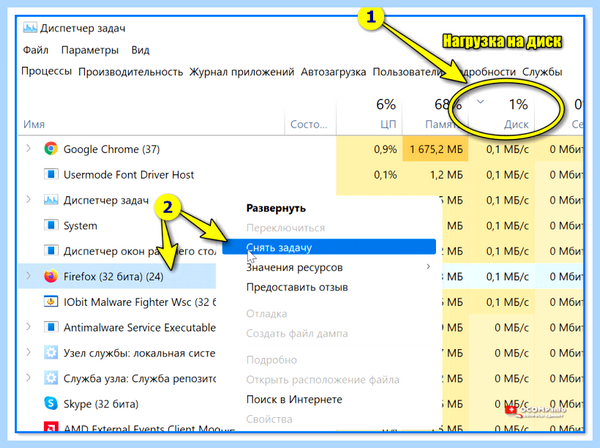Sort by the Память column header

(440, 124)
